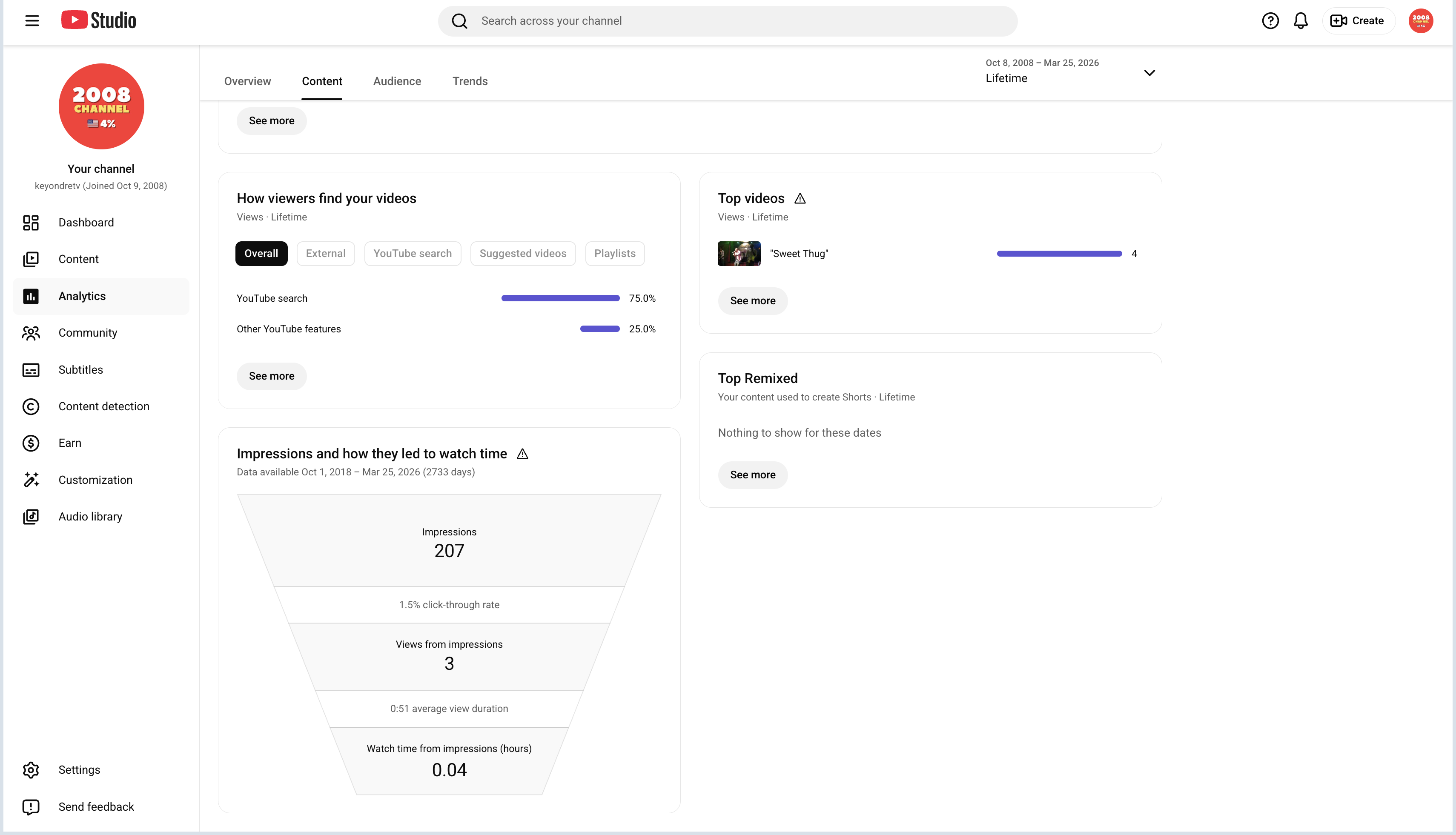The width and height of the screenshot is (1456, 835).
Task: Select the Suggested videos filter chip
Action: [x=523, y=254]
